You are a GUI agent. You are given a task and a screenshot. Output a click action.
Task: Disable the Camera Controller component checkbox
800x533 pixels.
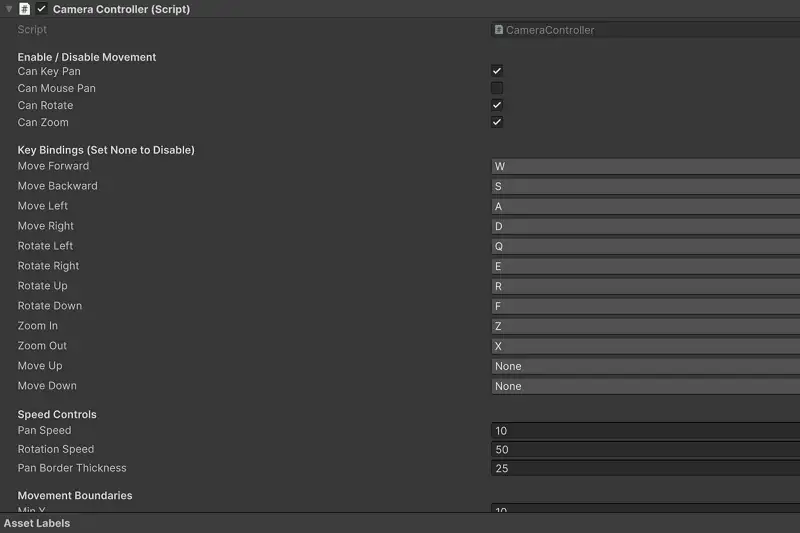coord(41,9)
